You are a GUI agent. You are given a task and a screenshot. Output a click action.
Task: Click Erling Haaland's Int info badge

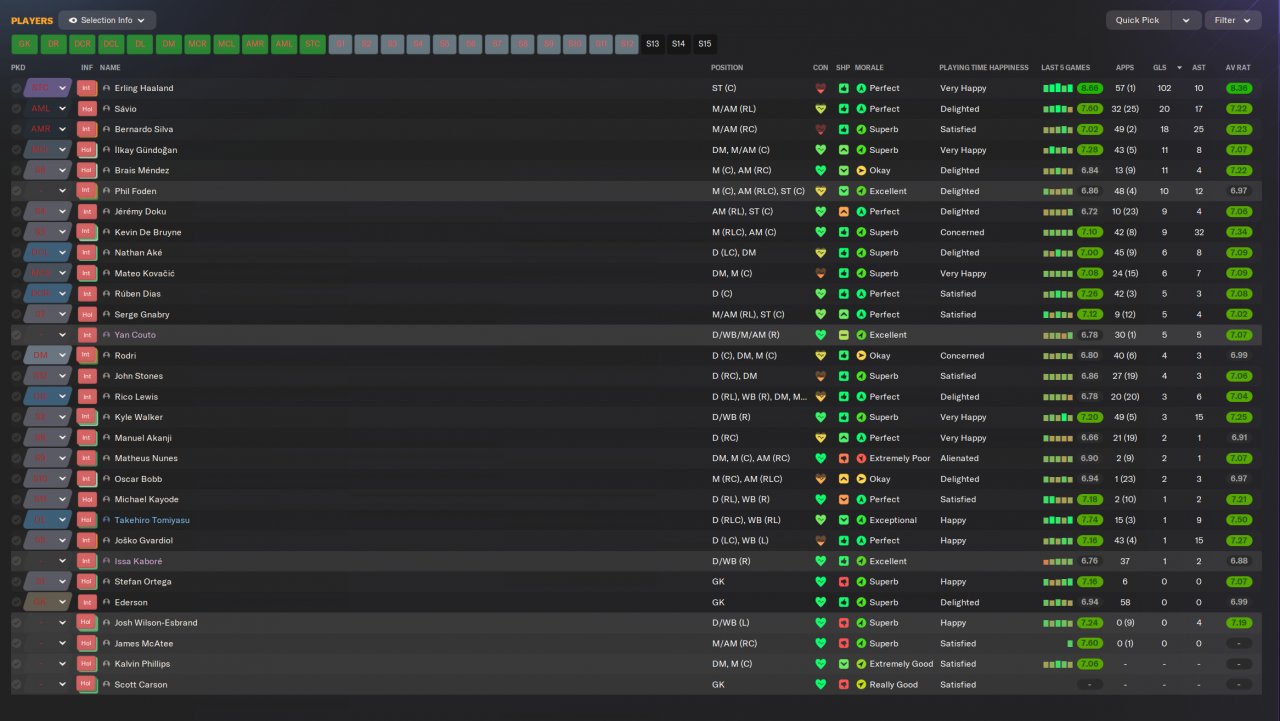tap(86, 88)
